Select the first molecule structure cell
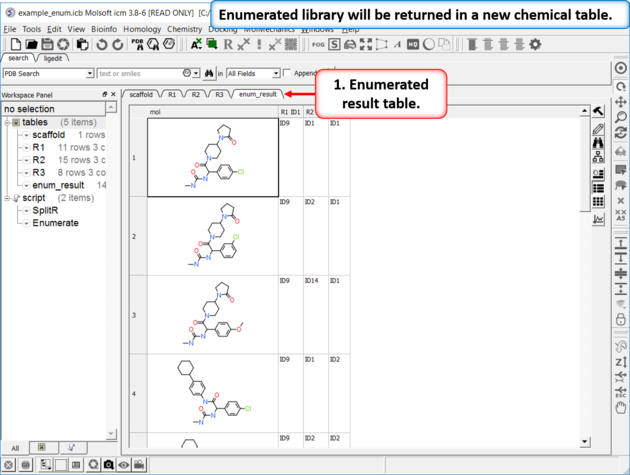Screen dimensions: 630x475 [x=212, y=157]
